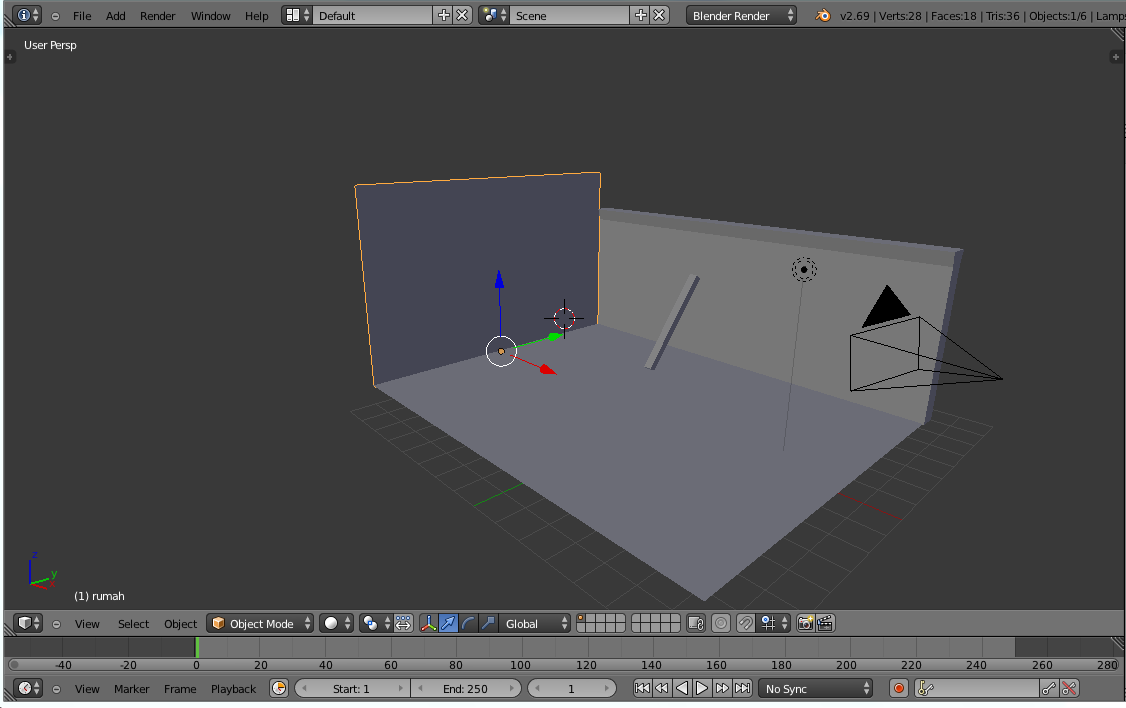The height and width of the screenshot is (708, 1126).
Task: Render the OpenGL viewport image
Action: pos(805,623)
